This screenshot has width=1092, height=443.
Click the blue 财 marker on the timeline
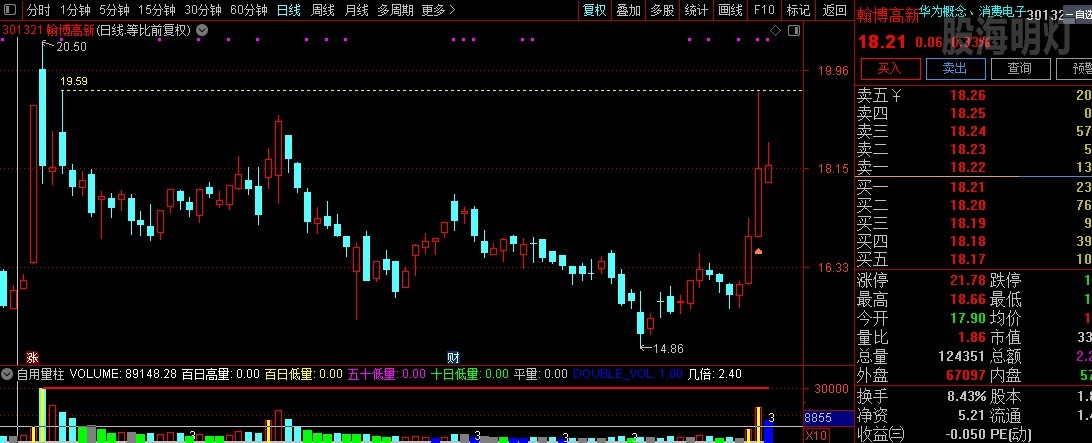click(453, 356)
